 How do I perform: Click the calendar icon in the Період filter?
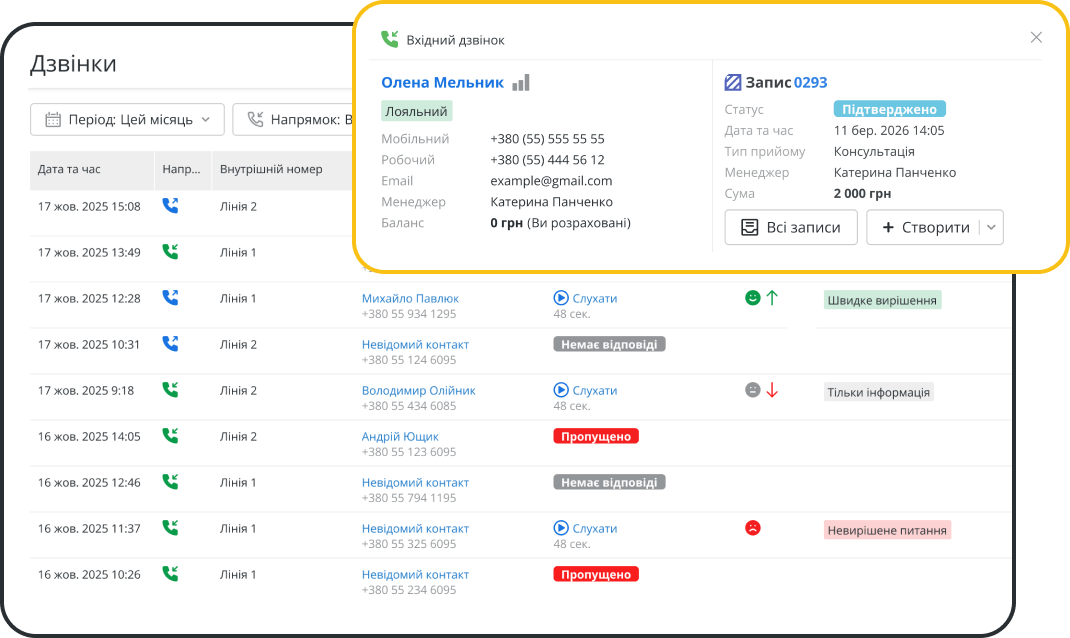pos(53,120)
